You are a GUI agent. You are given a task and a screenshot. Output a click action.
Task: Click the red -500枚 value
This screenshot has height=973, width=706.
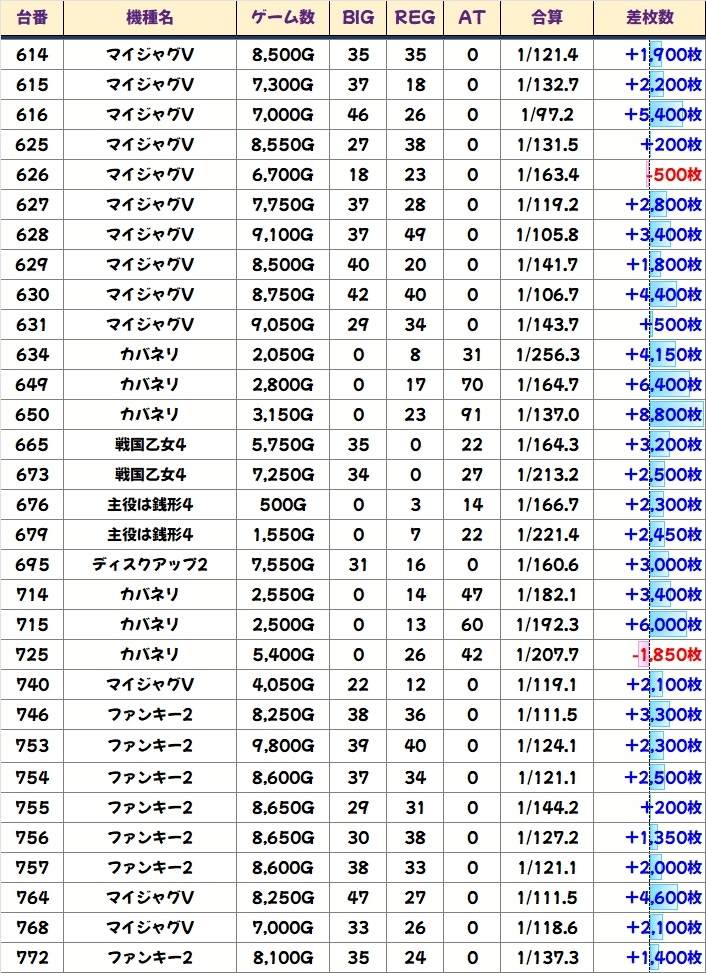coord(673,175)
